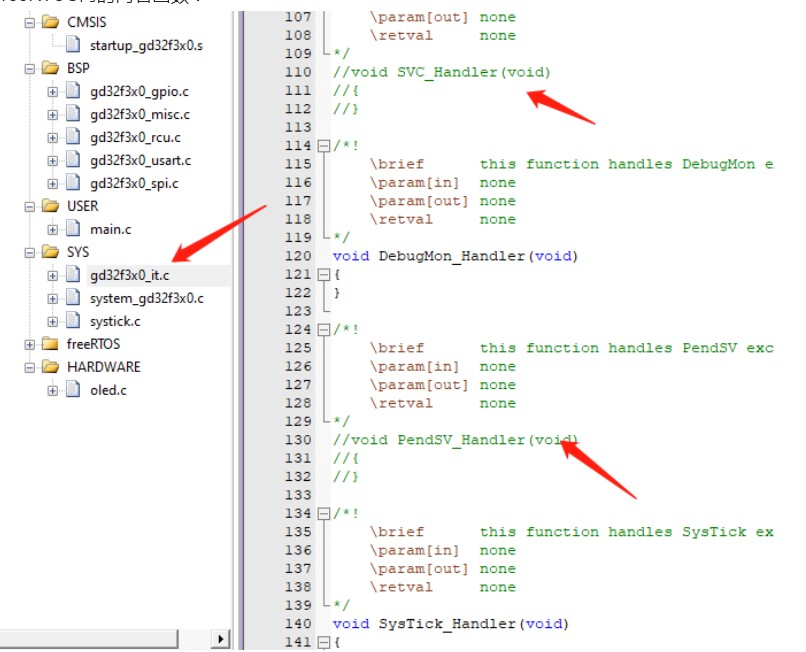806x652 pixels.
Task: Select oled.c file name
Action: pos(108,391)
